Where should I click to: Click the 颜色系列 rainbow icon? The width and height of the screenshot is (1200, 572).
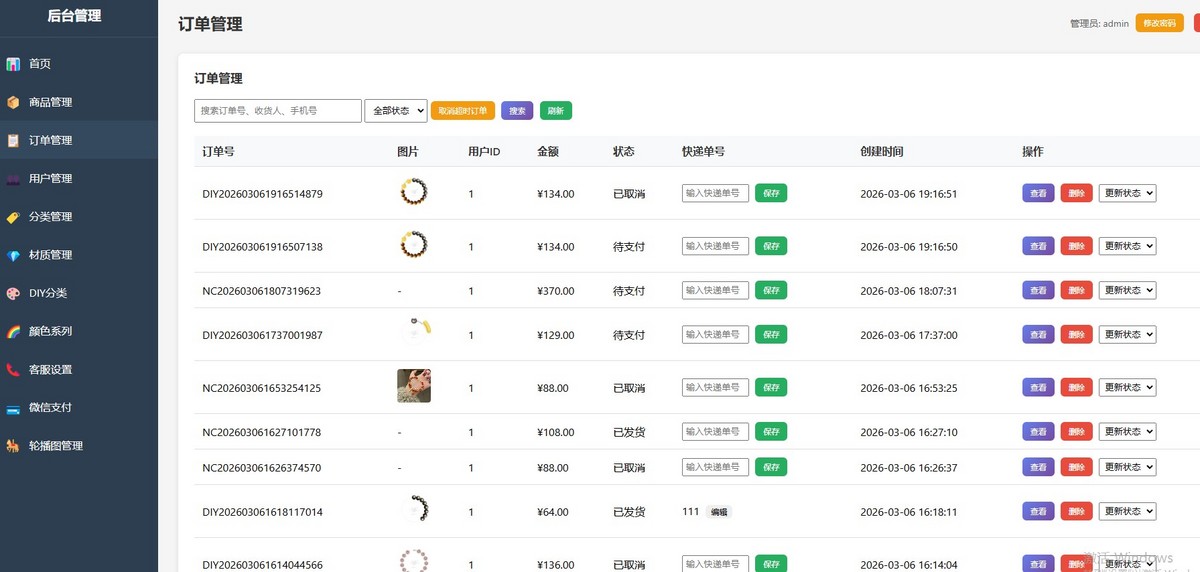tap(13, 331)
